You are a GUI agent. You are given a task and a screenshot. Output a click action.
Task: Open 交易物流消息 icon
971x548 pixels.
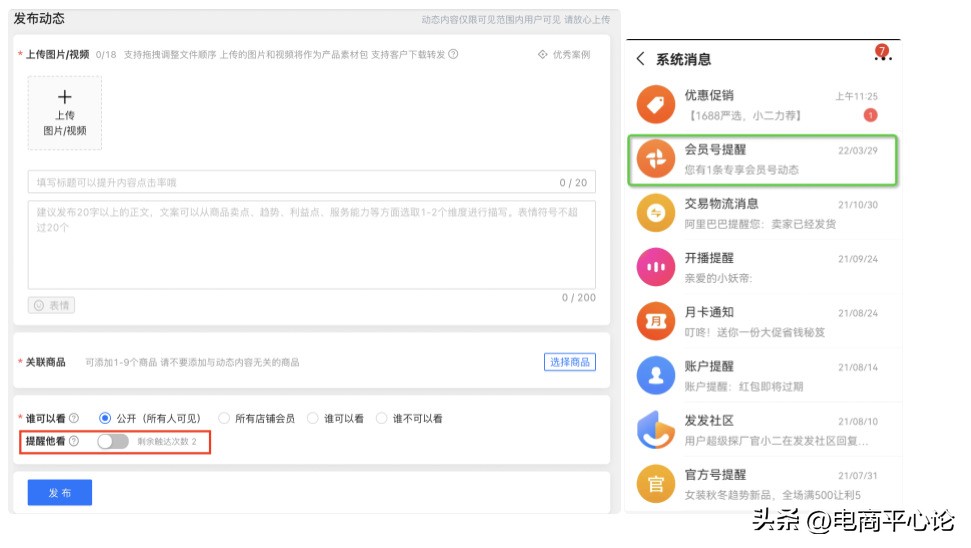point(656,213)
